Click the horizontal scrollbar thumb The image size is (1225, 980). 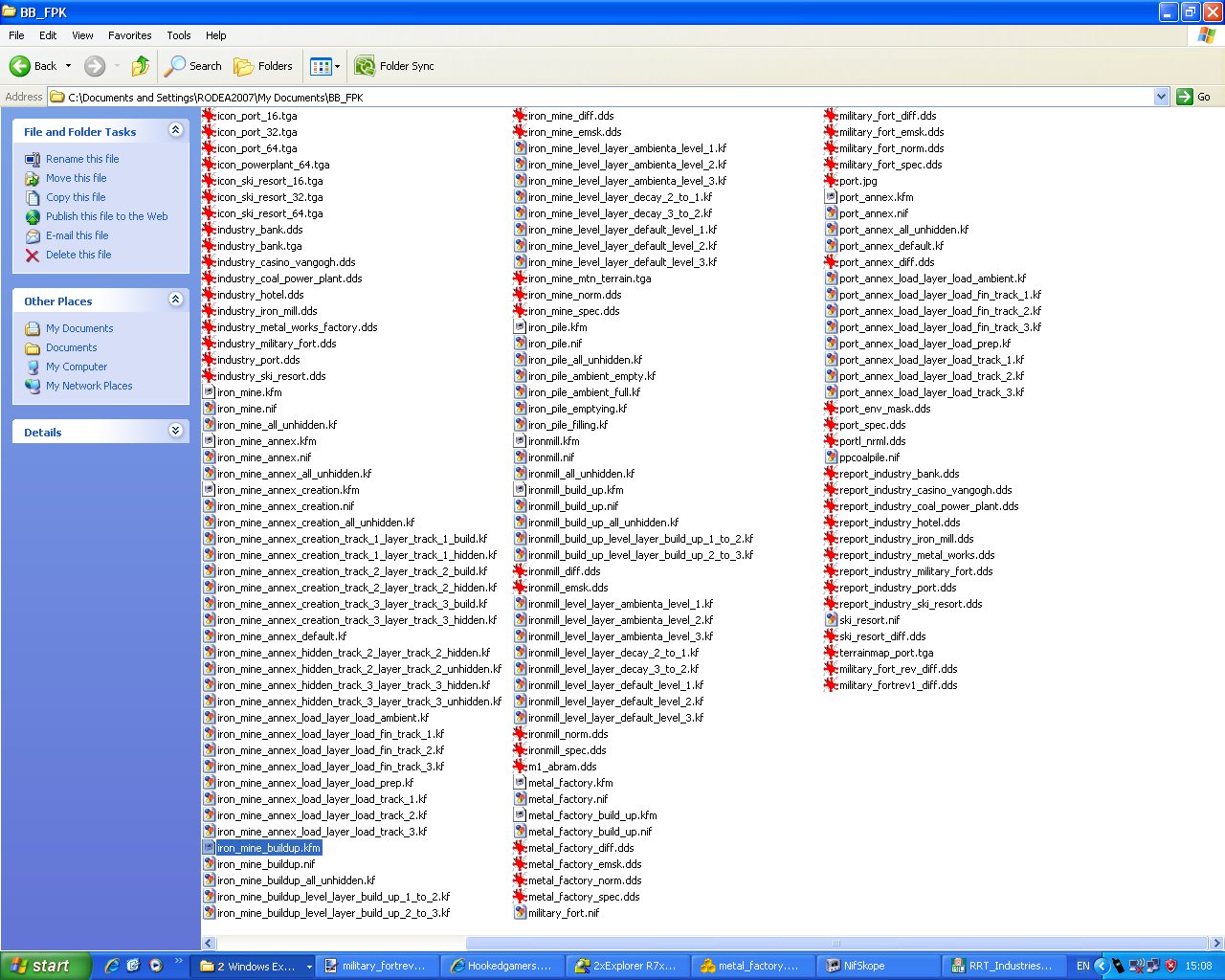click(835, 943)
